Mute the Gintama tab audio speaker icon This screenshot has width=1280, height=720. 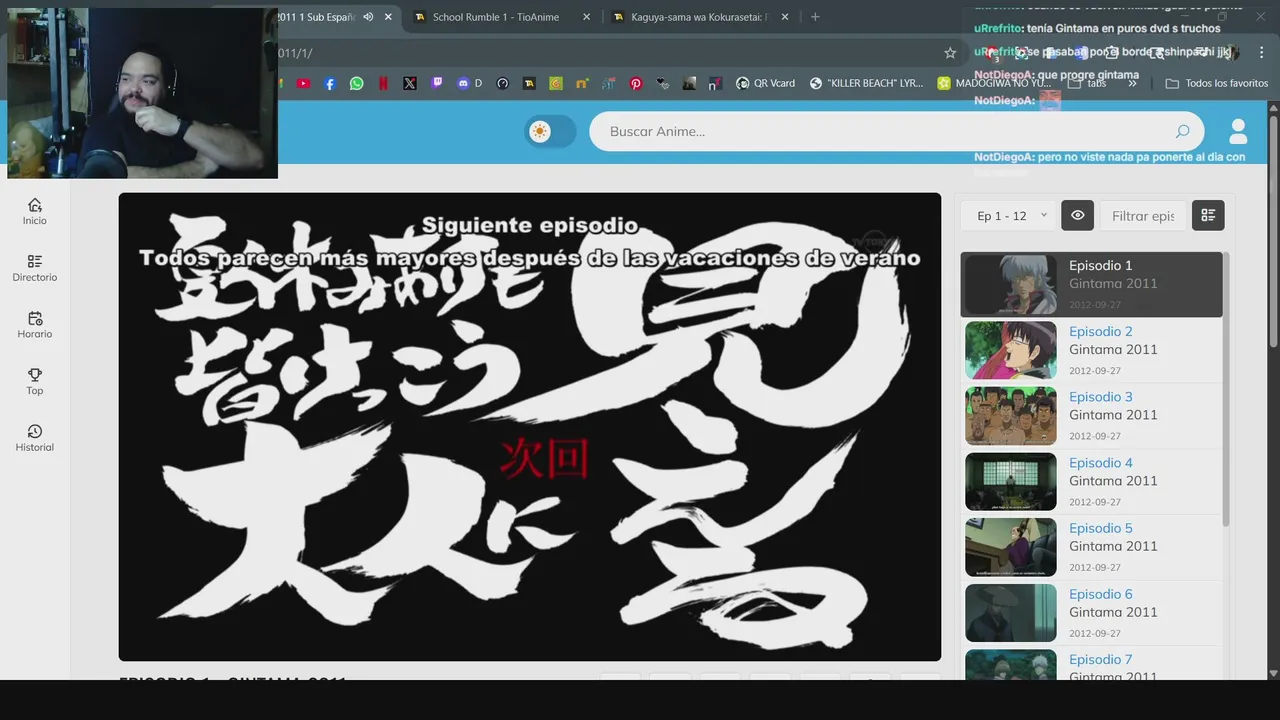[368, 17]
